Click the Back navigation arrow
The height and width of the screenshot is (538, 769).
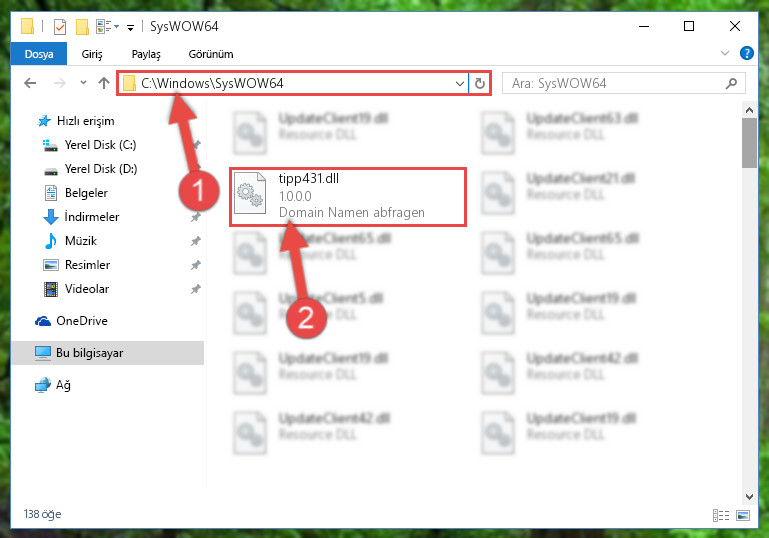30,83
